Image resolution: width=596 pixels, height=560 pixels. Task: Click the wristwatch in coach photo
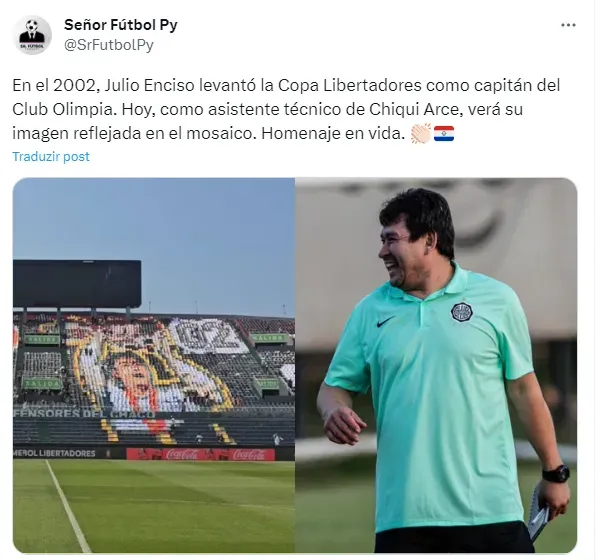coord(555,474)
